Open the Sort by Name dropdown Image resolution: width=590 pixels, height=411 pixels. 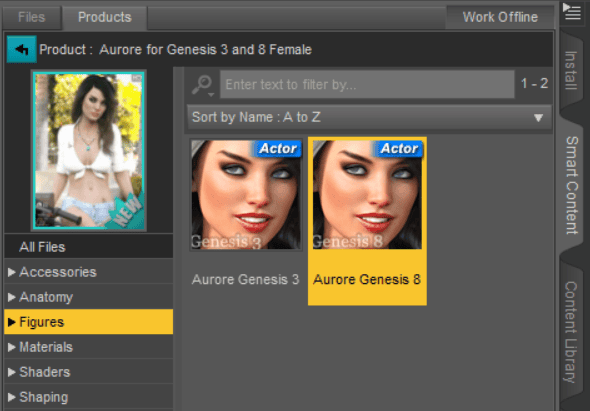point(369,117)
